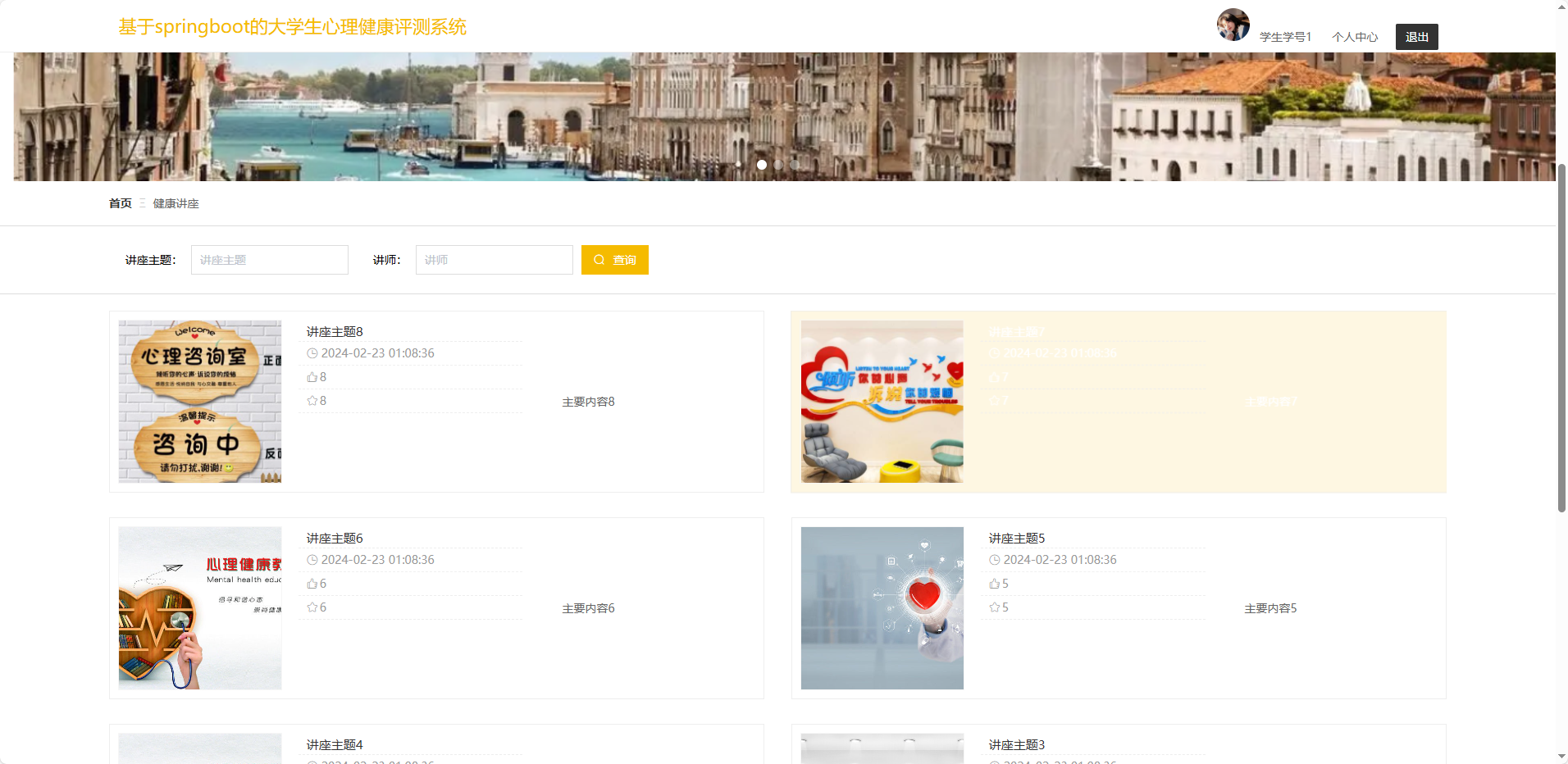The height and width of the screenshot is (764, 1568).
Task: Click 主要内容5 text
Action: click(1270, 608)
